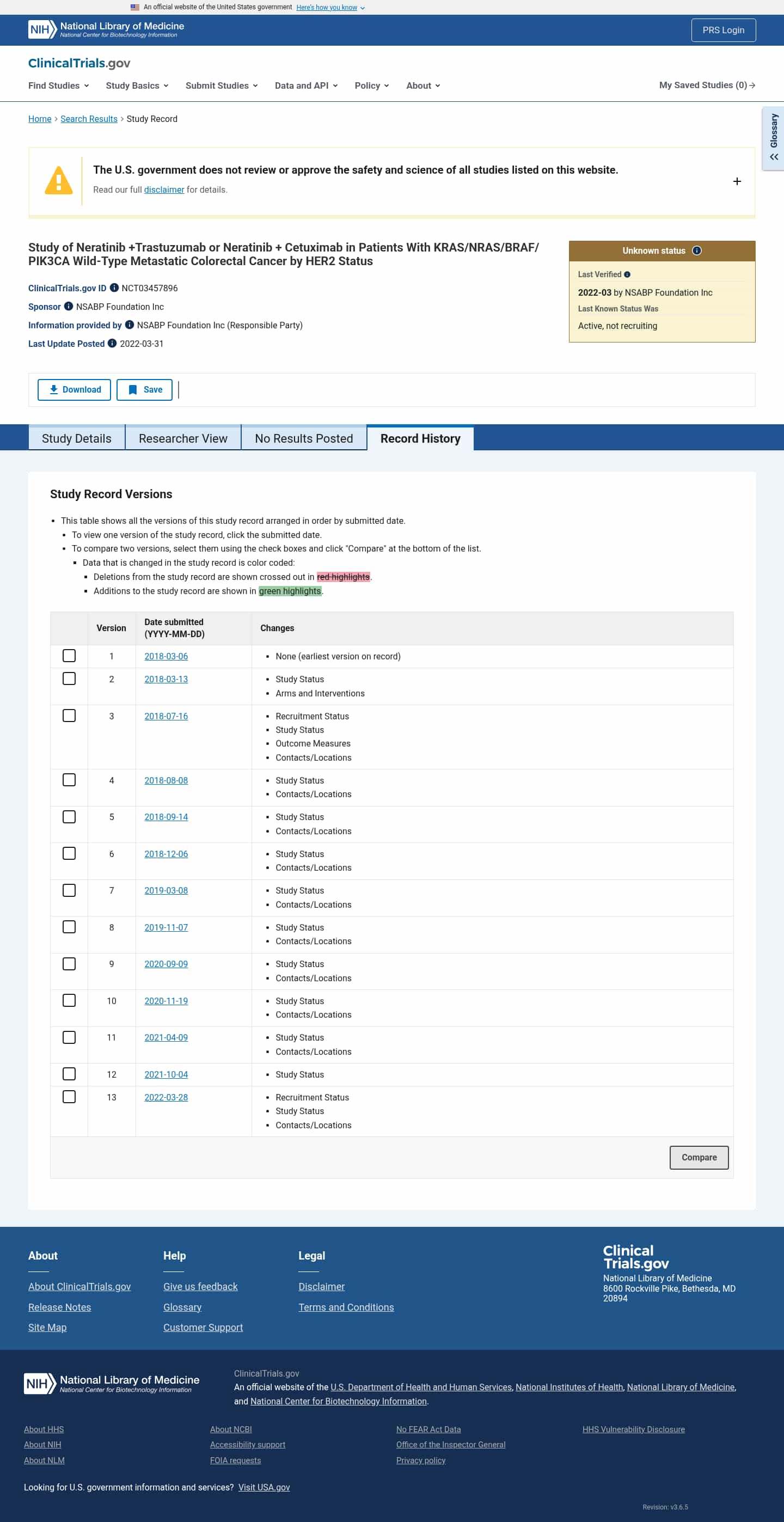Click the arrow icon after My Saved Studies
The width and height of the screenshot is (784, 1522).
(752, 85)
